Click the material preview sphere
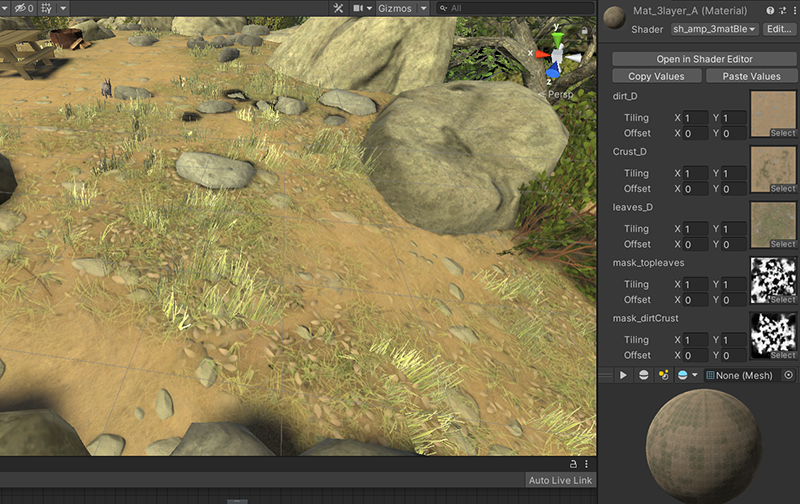 (704, 446)
